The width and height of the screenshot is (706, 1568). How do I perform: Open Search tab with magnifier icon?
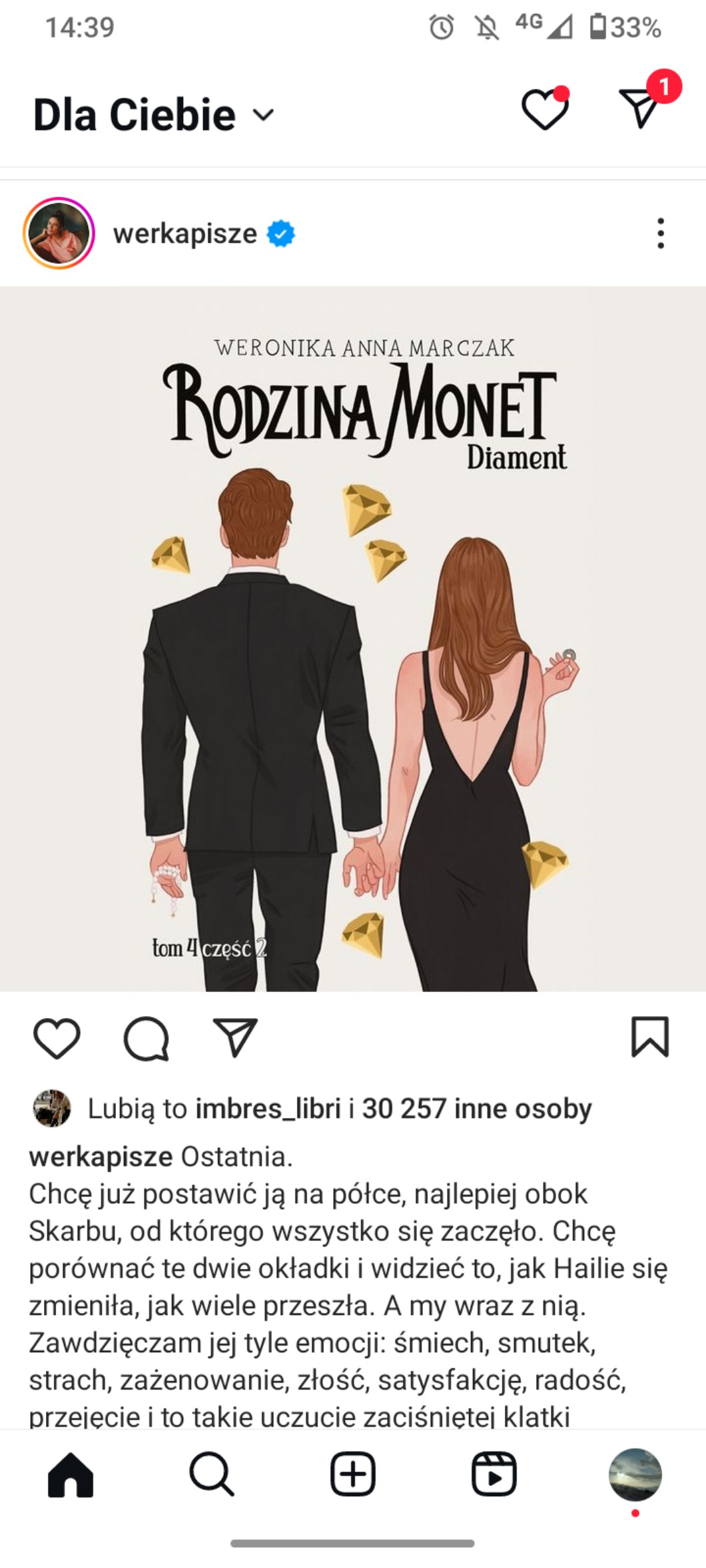click(x=212, y=1475)
